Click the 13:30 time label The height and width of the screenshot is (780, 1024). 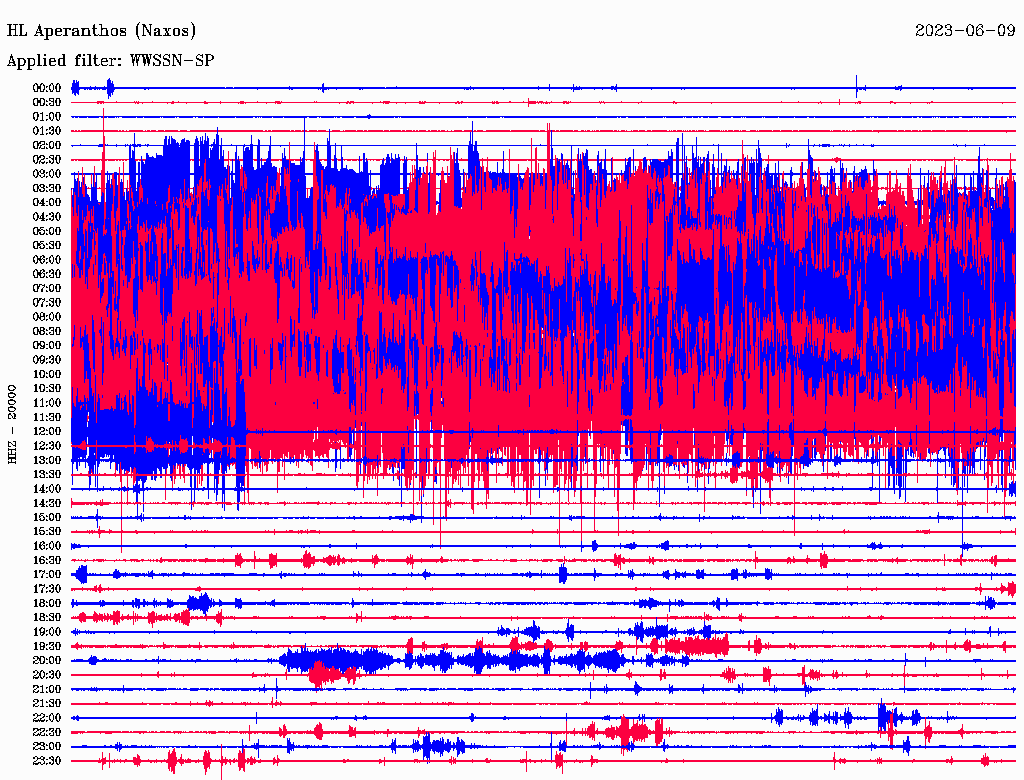point(47,474)
